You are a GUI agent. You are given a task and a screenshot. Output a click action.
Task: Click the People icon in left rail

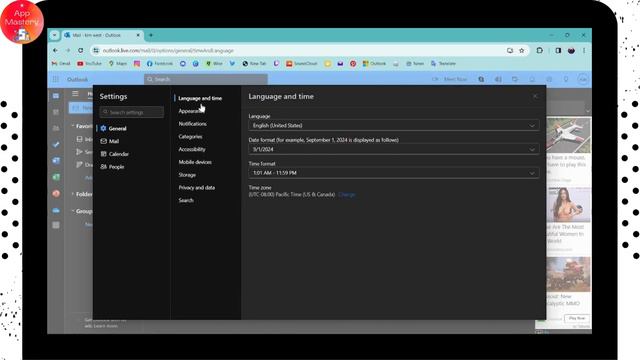point(56,128)
